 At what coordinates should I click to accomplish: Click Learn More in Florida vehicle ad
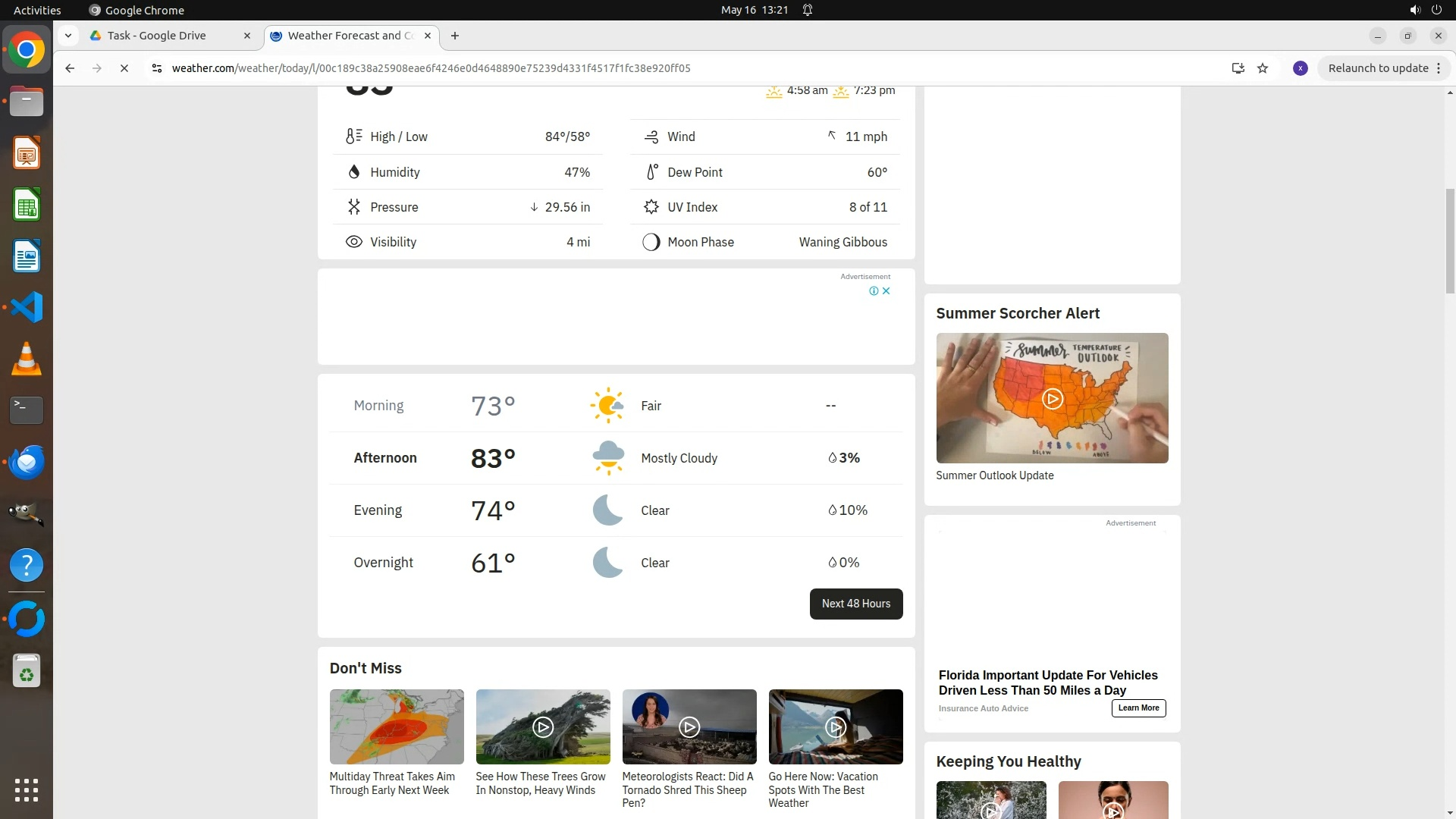(x=1138, y=708)
